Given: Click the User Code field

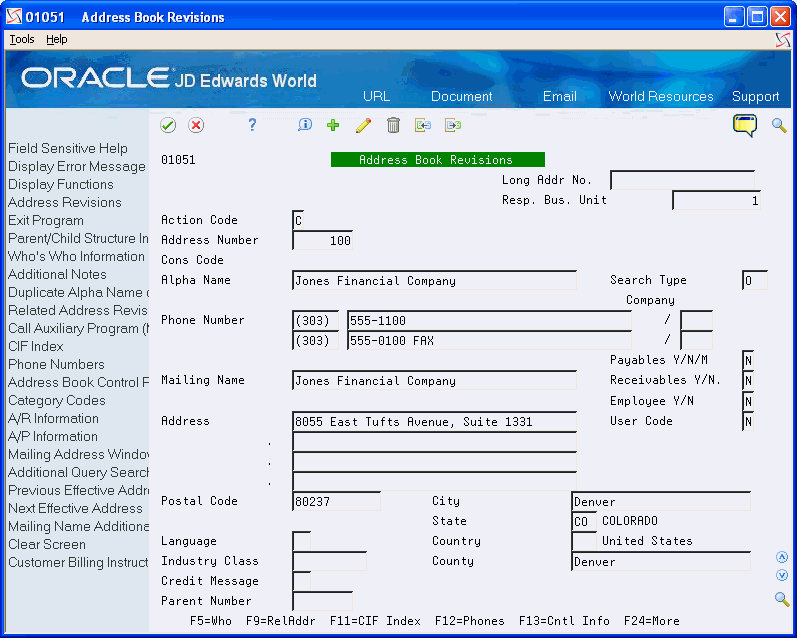Looking at the screenshot, I should tap(748, 421).
